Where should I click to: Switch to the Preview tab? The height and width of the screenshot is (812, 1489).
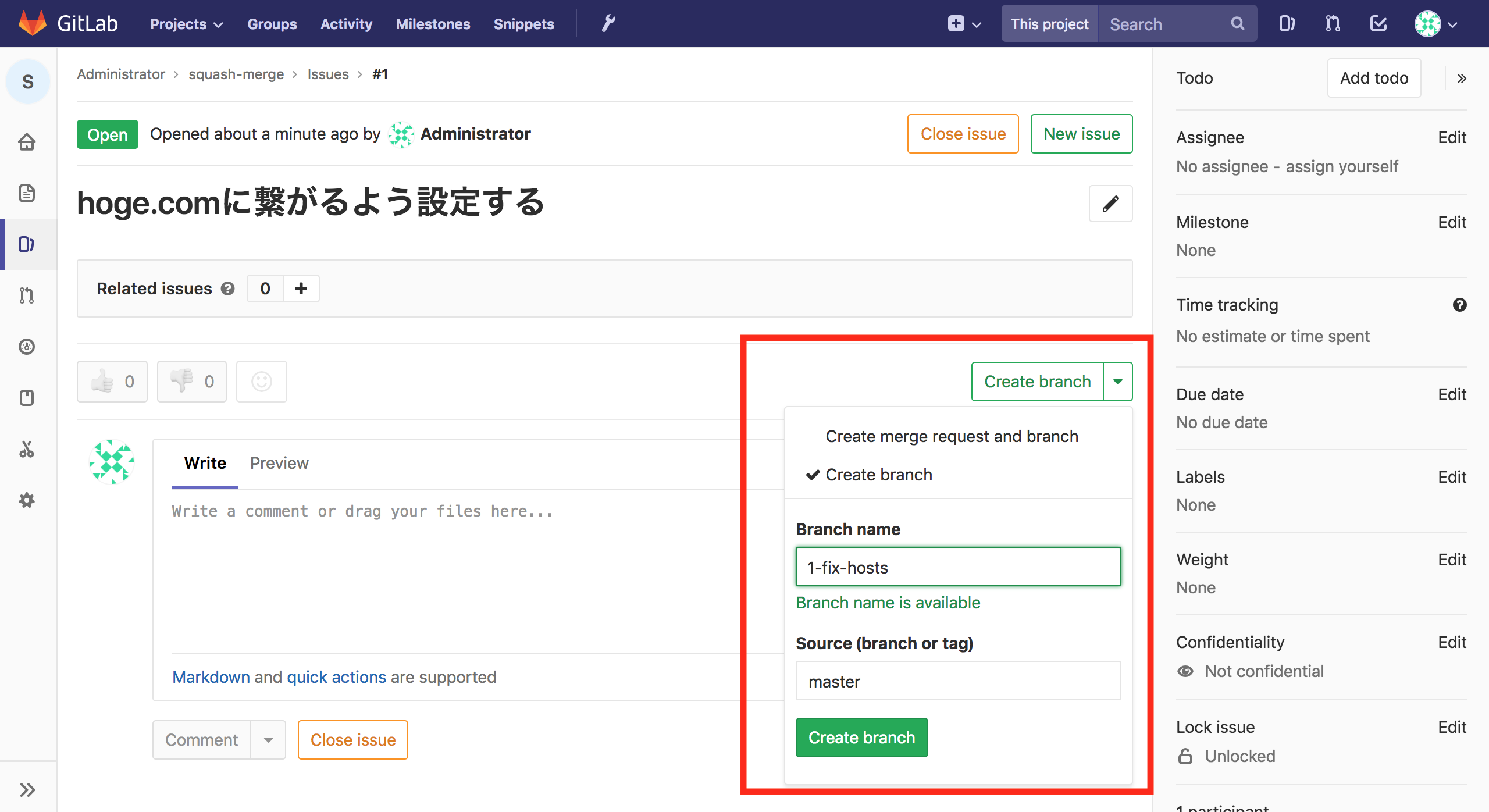tap(279, 463)
